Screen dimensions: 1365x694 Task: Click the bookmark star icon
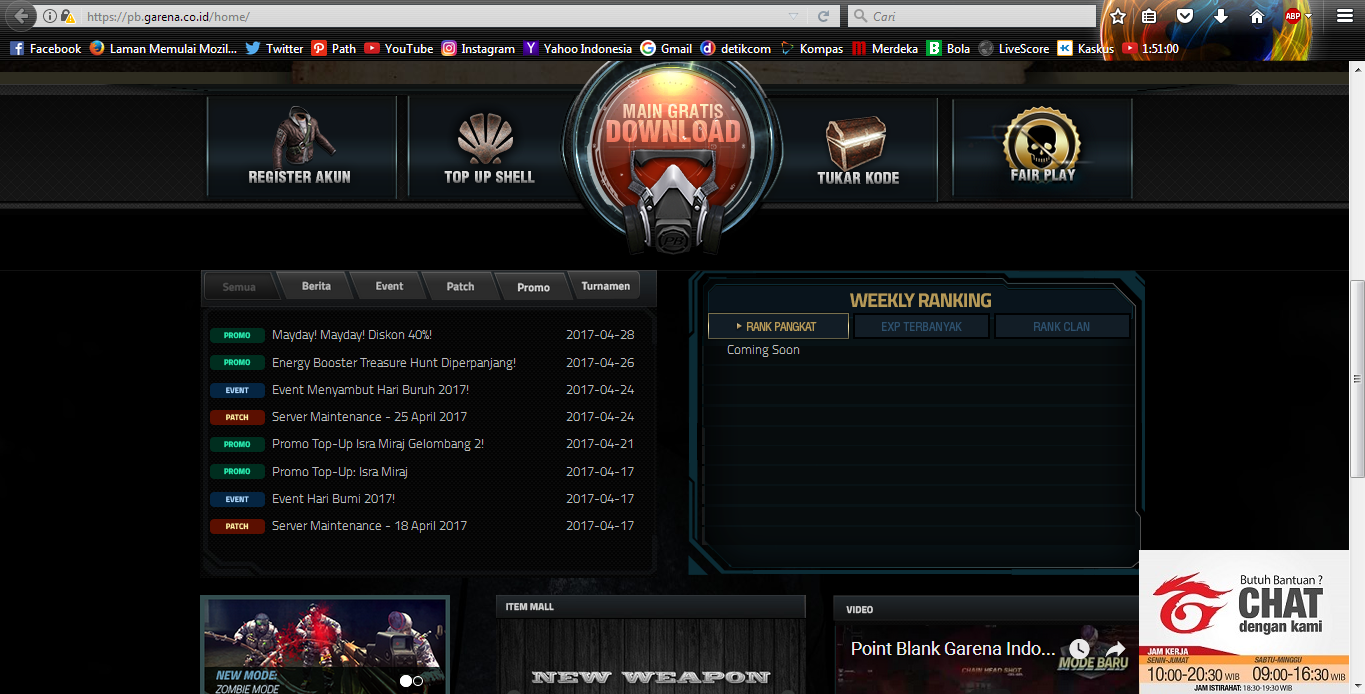1118,16
